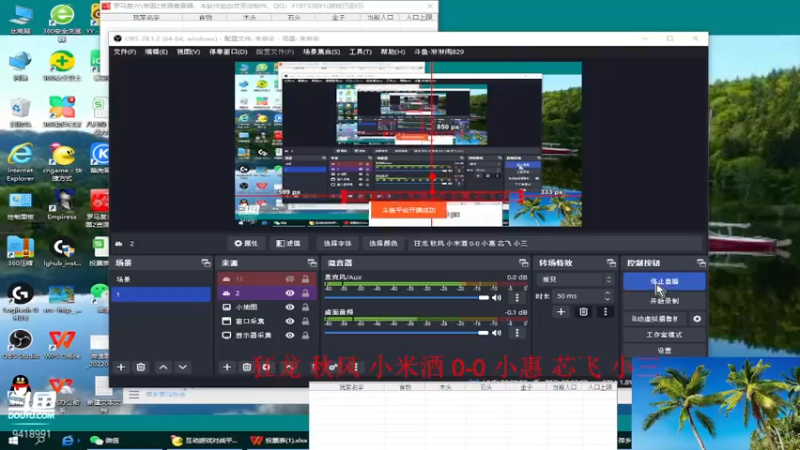Select scene named 1 in list
Viewport: 800px width, 450px height.
161,294
